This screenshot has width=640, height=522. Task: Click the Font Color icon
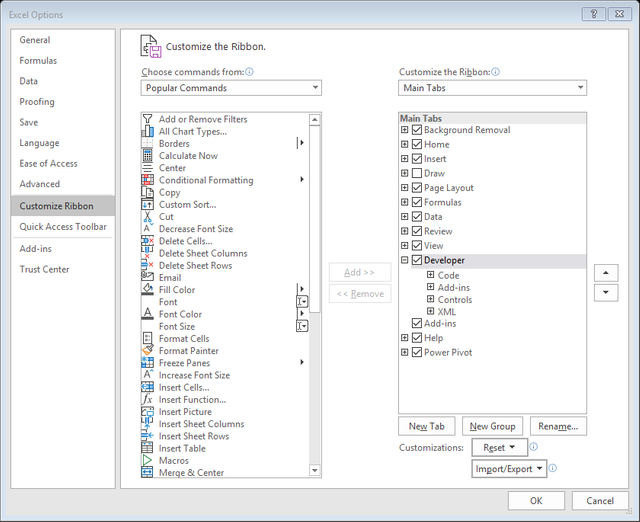tap(147, 314)
